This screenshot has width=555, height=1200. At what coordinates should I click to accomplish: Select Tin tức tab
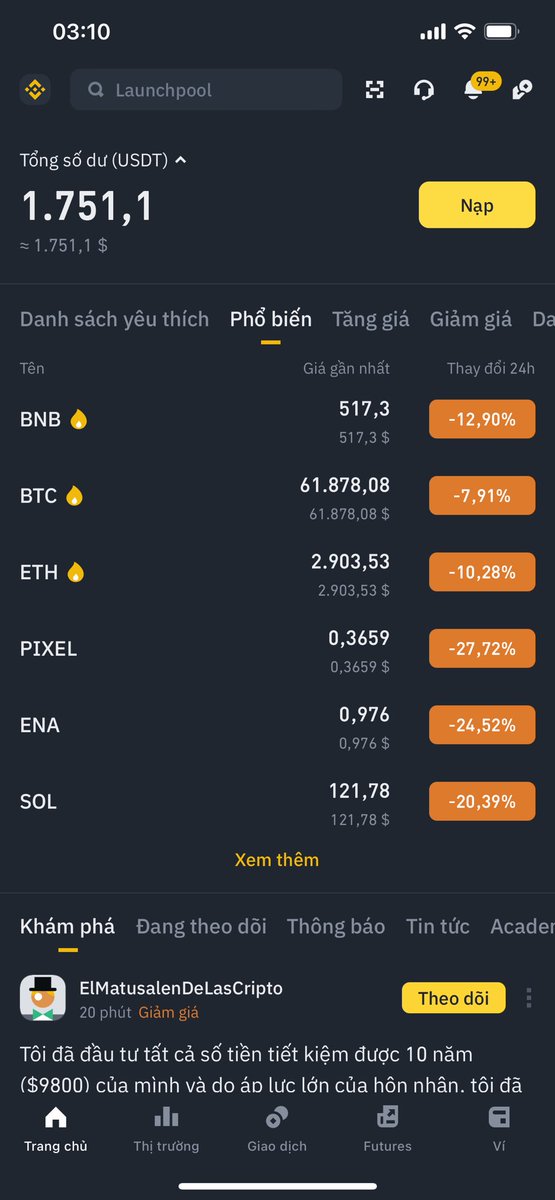pos(438,926)
